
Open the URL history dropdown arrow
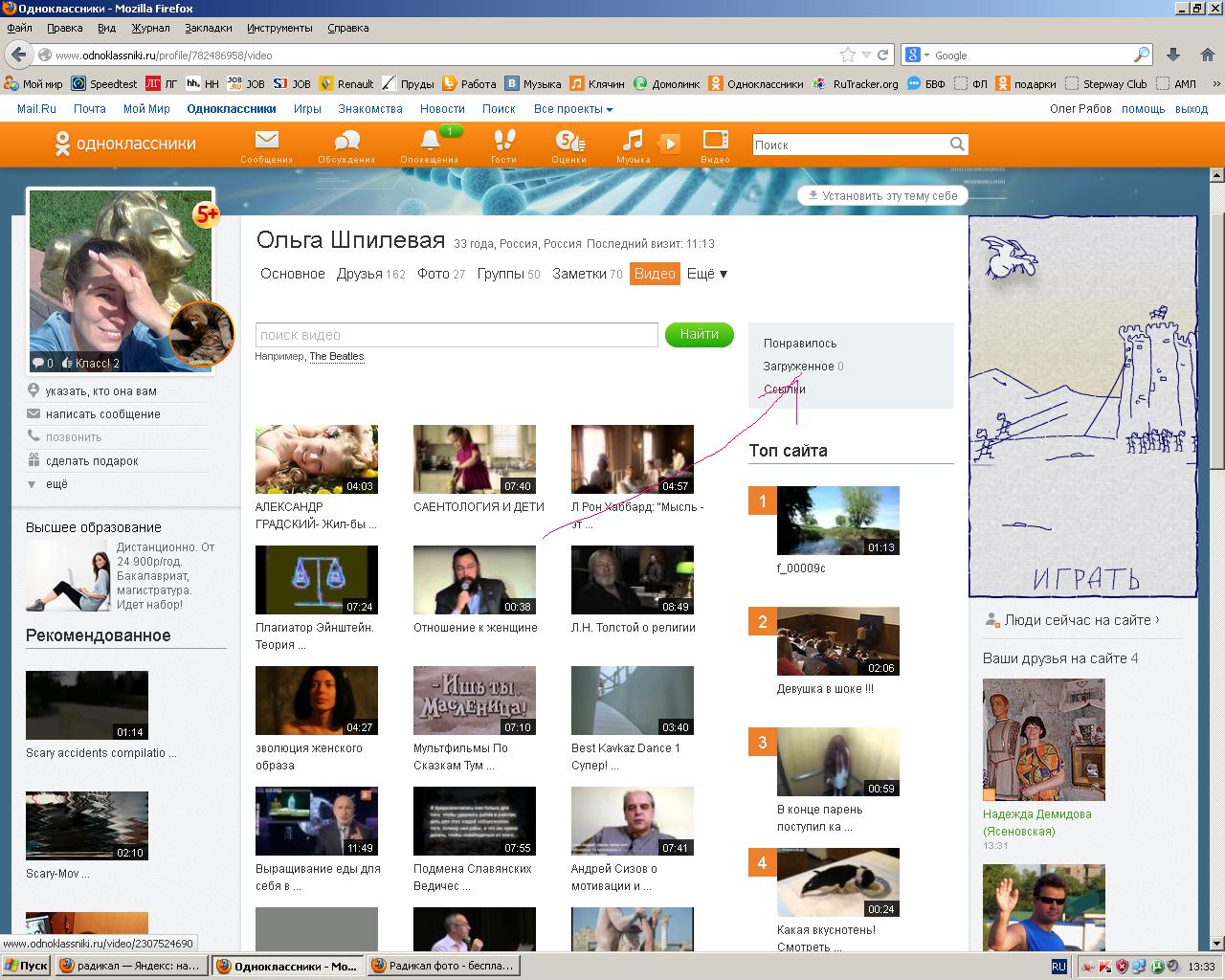866,55
